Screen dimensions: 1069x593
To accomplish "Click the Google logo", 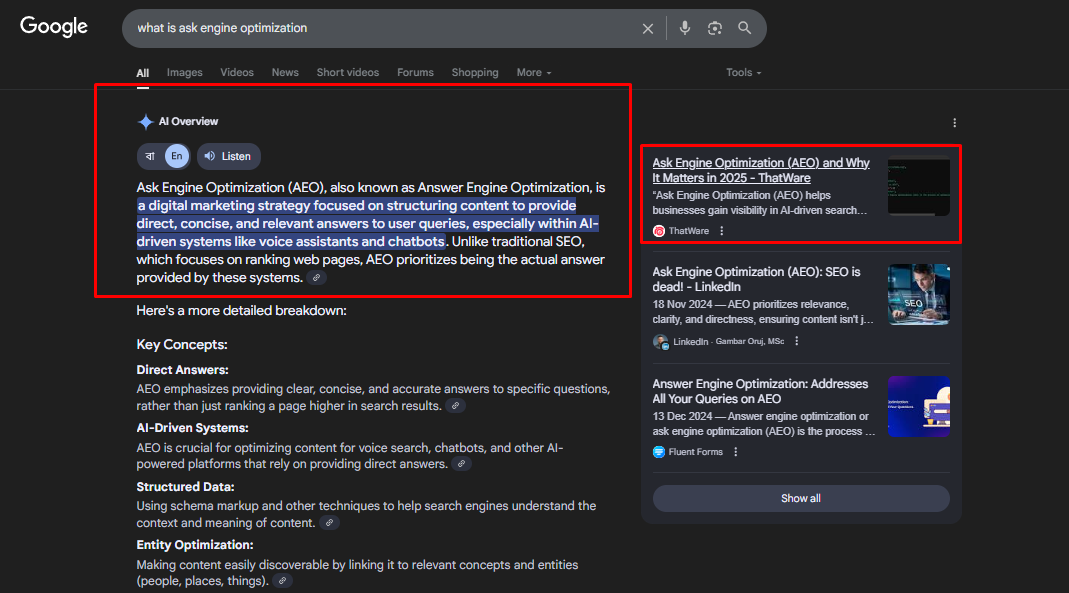I will (x=54, y=27).
